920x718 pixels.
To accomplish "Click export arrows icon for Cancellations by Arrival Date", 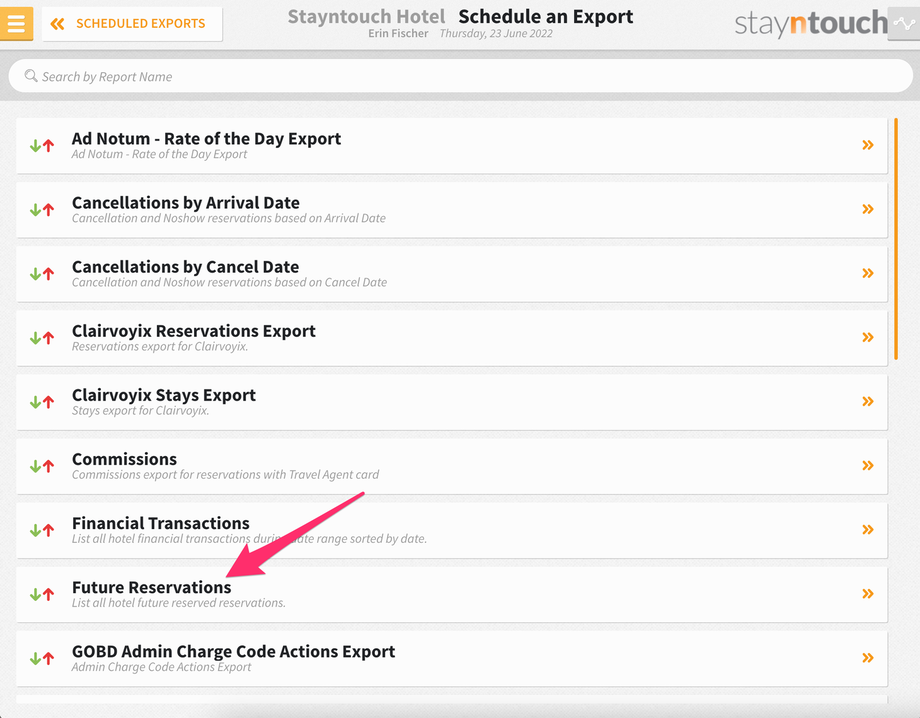I will (x=42, y=209).
